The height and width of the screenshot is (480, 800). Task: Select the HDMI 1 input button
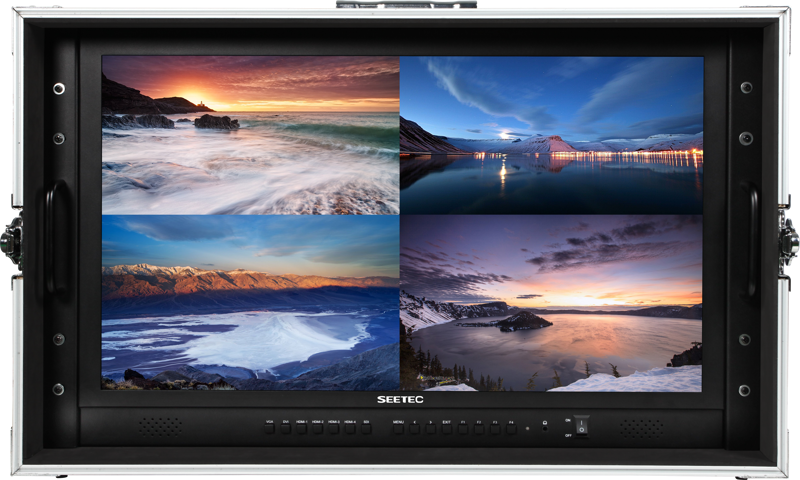301,428
